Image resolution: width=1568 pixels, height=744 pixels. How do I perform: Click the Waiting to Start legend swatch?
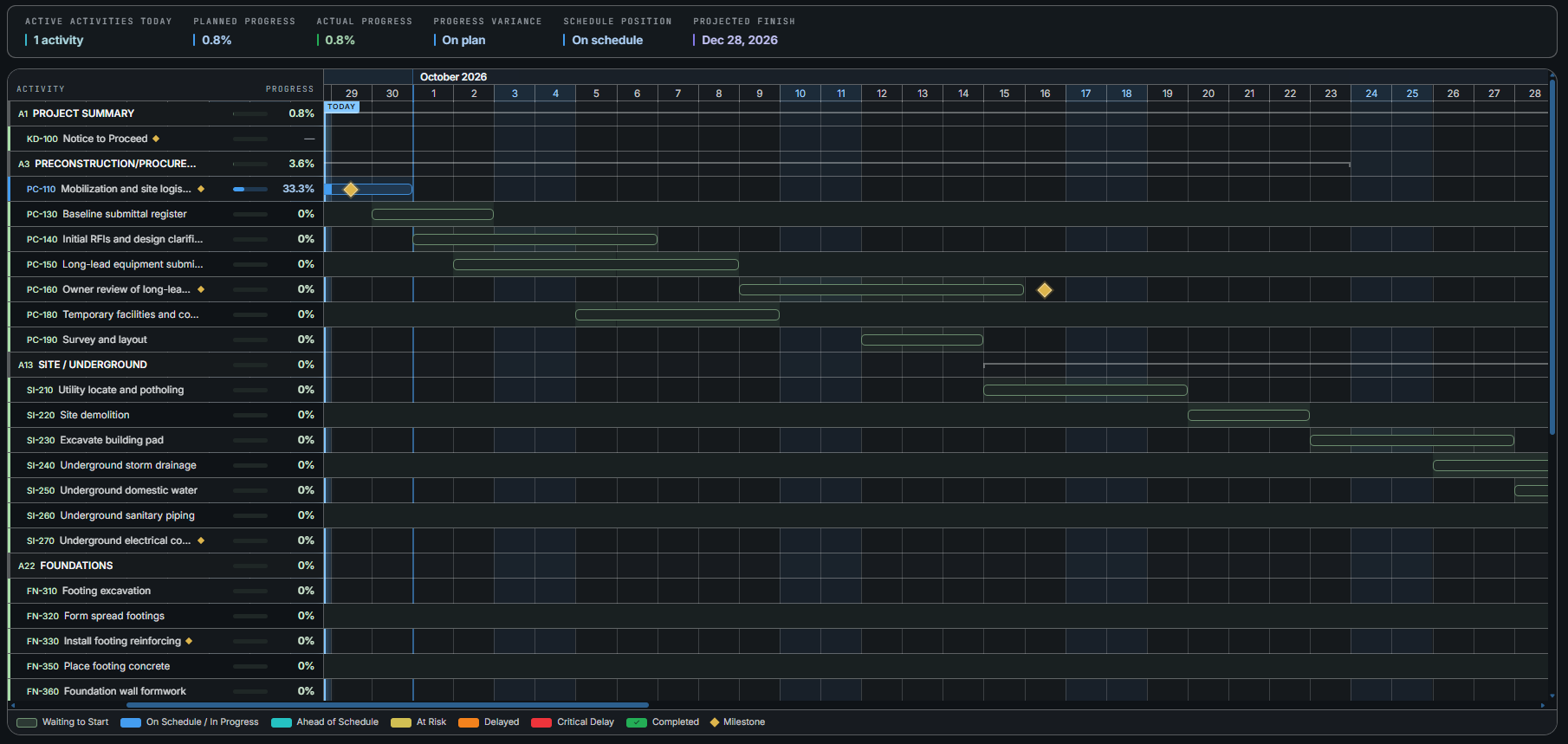(27, 722)
